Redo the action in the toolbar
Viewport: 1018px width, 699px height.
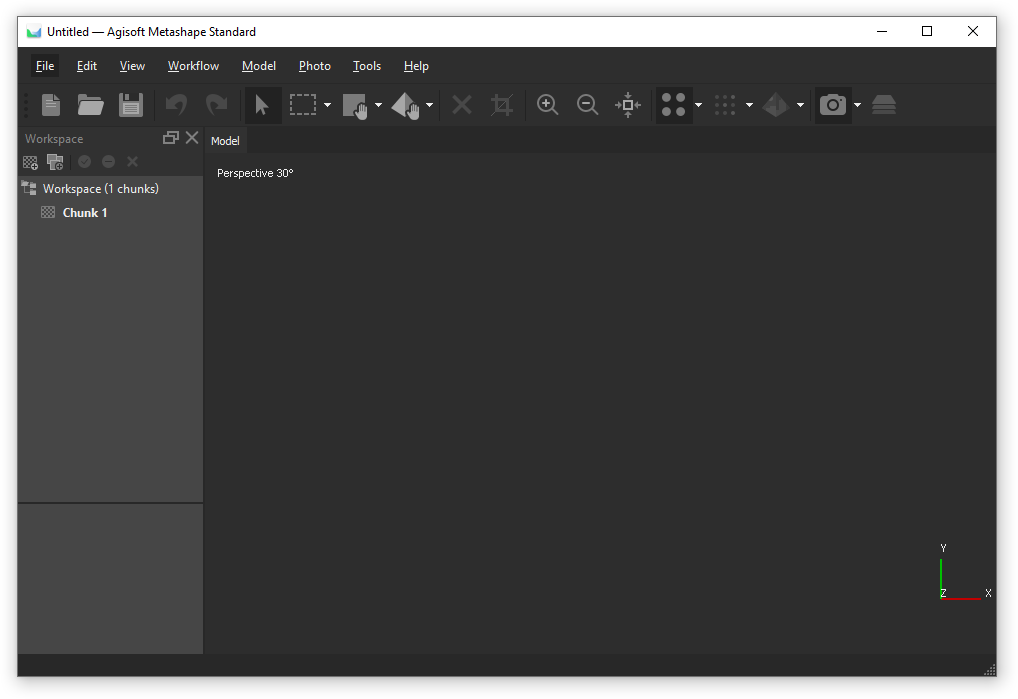(216, 104)
